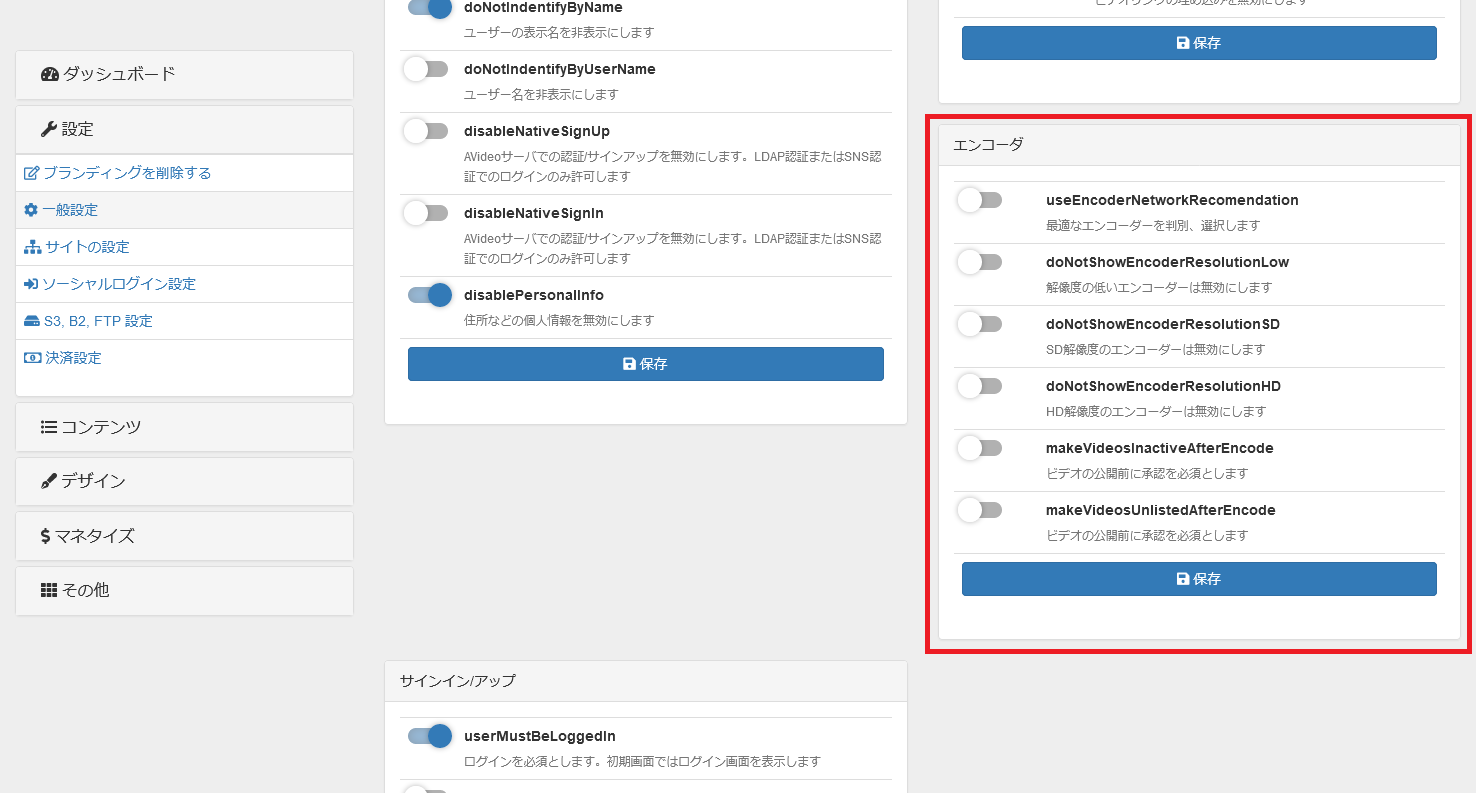Open the ダッシュボード dashboard panel
1476x793 pixels.
(184, 74)
